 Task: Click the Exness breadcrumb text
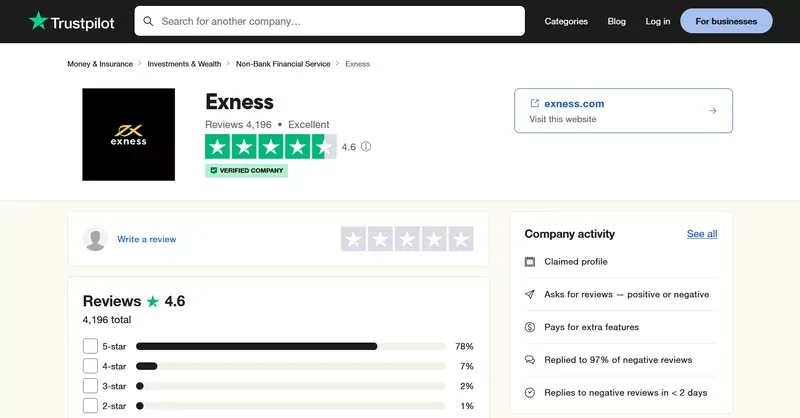(357, 64)
